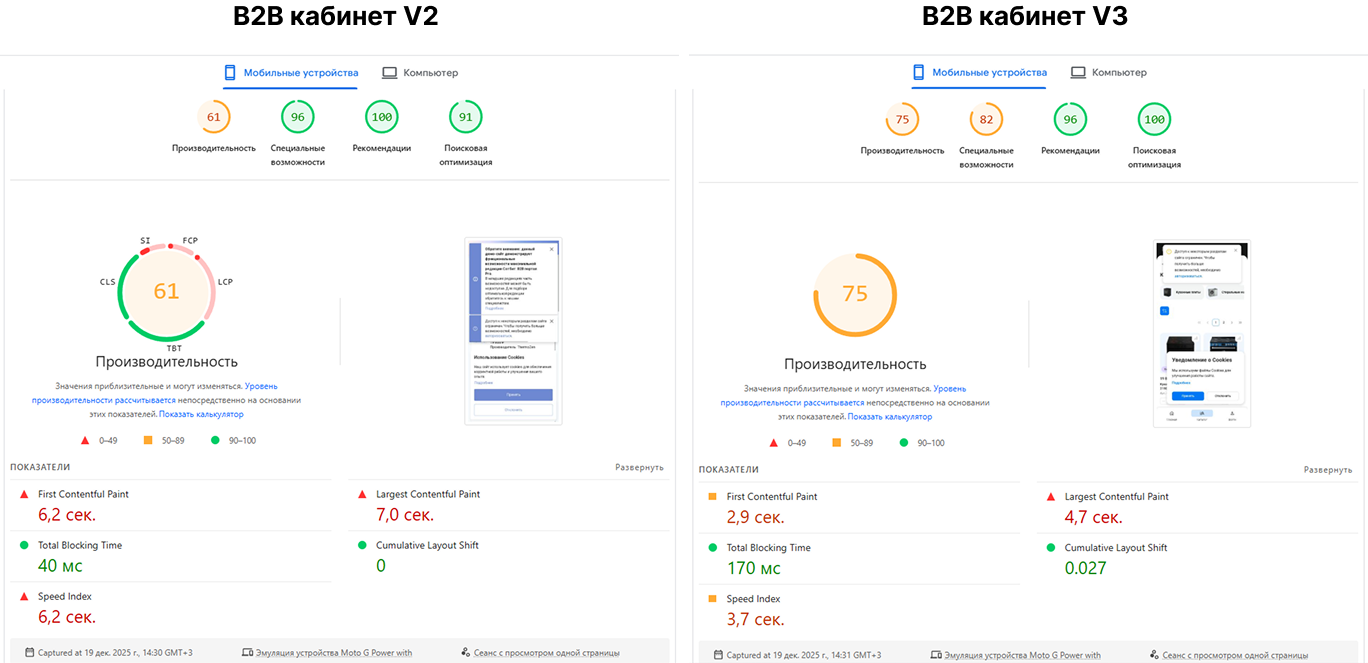Select Мобильные устройства tab in right report
Screen dimensions: 1368x663
coord(989,73)
